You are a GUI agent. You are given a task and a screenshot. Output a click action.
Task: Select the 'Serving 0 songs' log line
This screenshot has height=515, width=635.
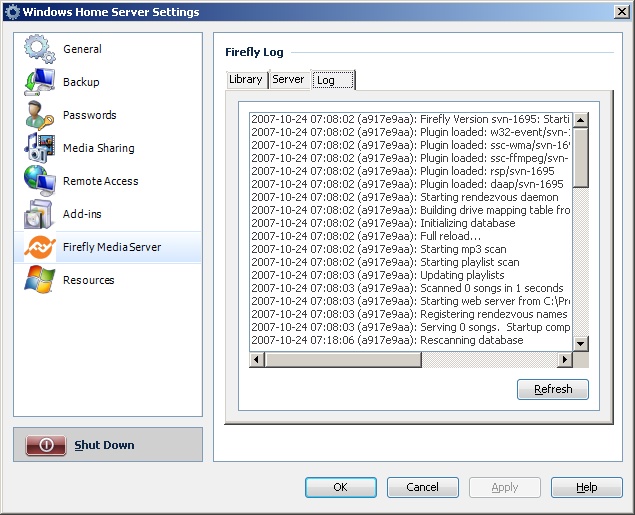(x=410, y=327)
